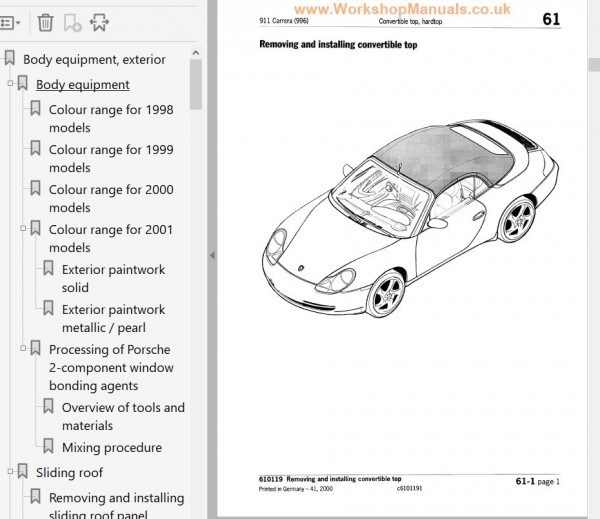Image resolution: width=600 pixels, height=519 pixels.
Task: Select 'Body equipment, exterior' bookmark
Action: (x=94, y=60)
